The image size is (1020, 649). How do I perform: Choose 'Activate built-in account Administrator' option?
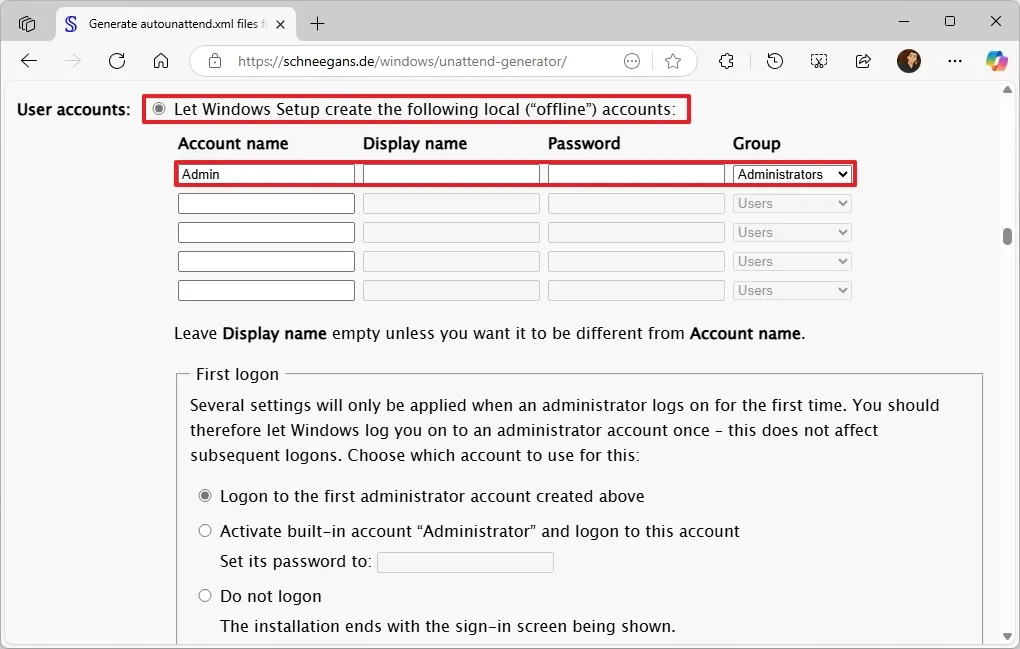pyautogui.click(x=205, y=530)
